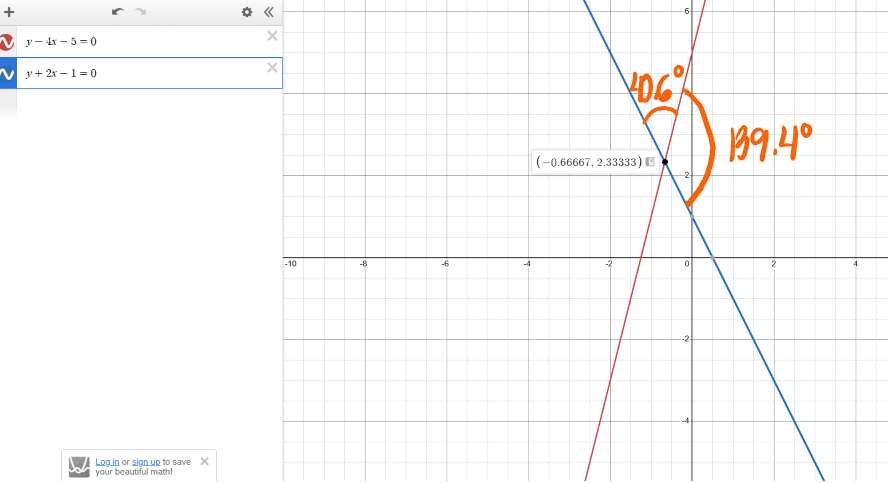Click the empty expression row below

point(140,104)
